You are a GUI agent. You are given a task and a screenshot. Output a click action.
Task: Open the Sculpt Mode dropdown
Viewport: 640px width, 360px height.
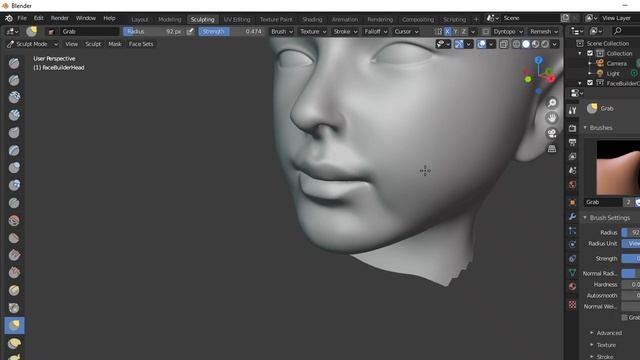(x=32, y=44)
